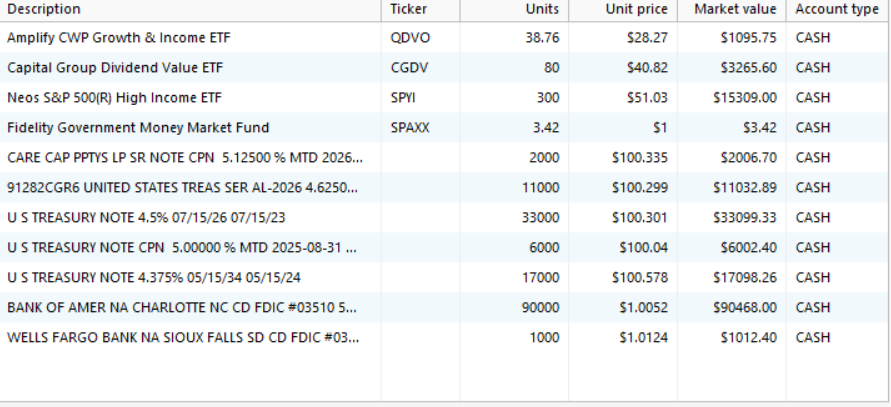Click the $1.0052 unit price
This screenshot has height=407, width=891.
coord(644,308)
